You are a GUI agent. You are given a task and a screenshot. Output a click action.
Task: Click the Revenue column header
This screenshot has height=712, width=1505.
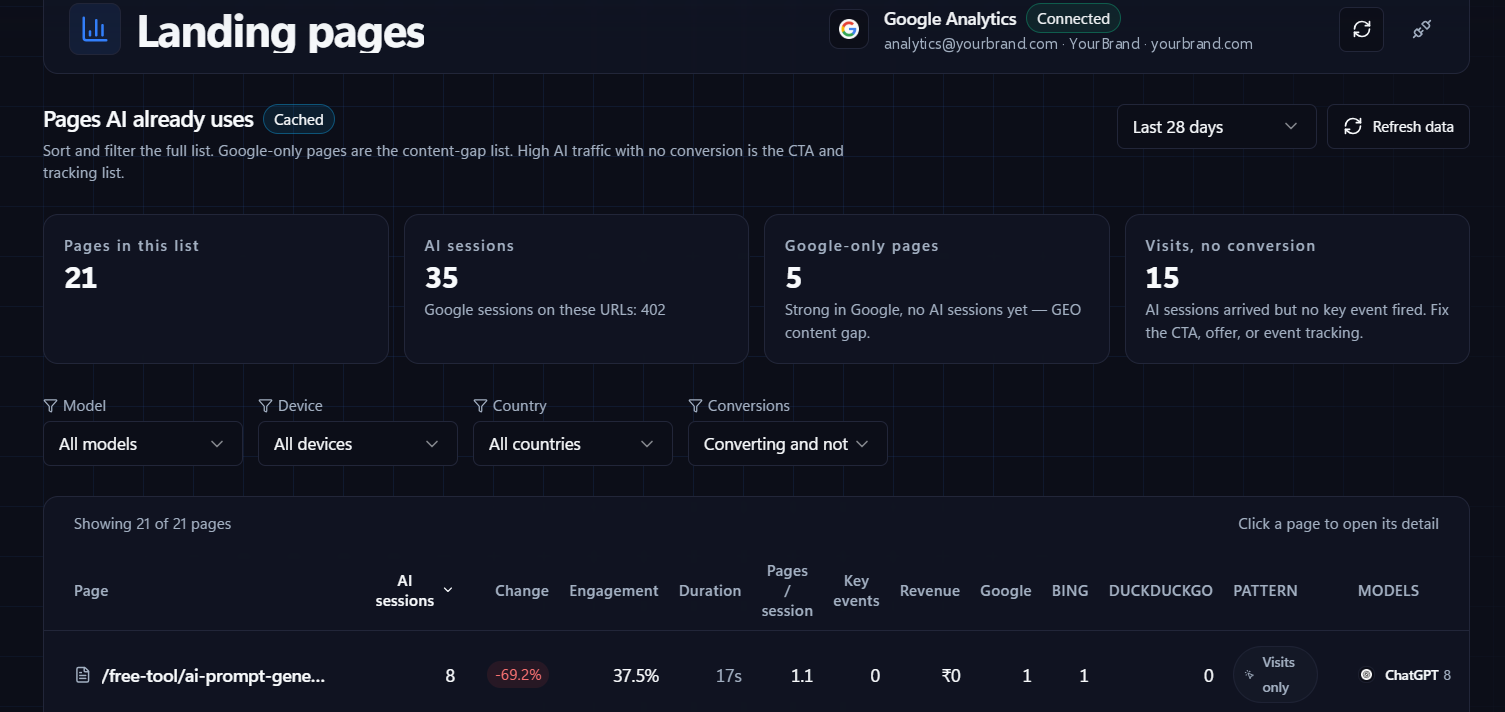(930, 591)
